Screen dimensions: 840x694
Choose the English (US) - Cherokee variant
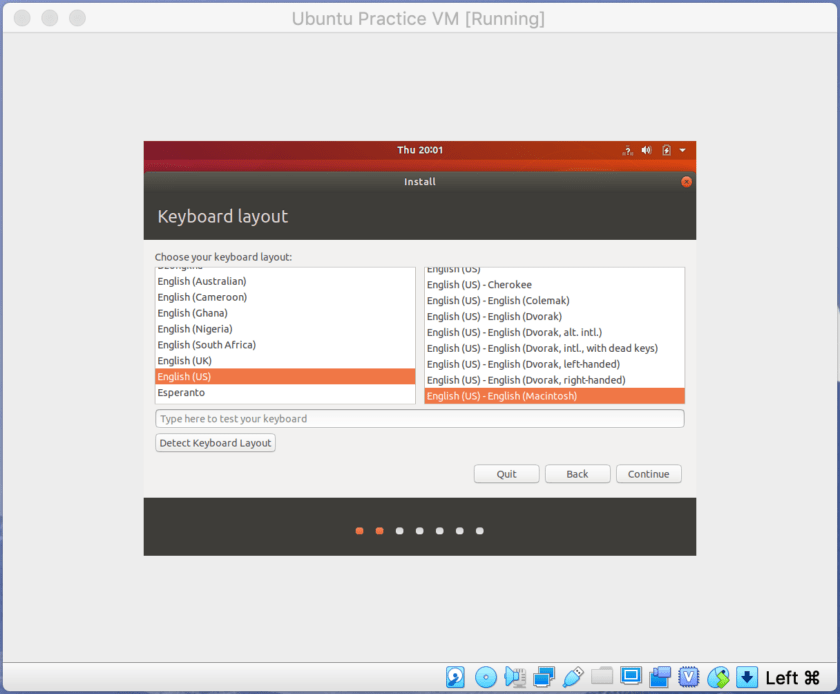(x=554, y=285)
